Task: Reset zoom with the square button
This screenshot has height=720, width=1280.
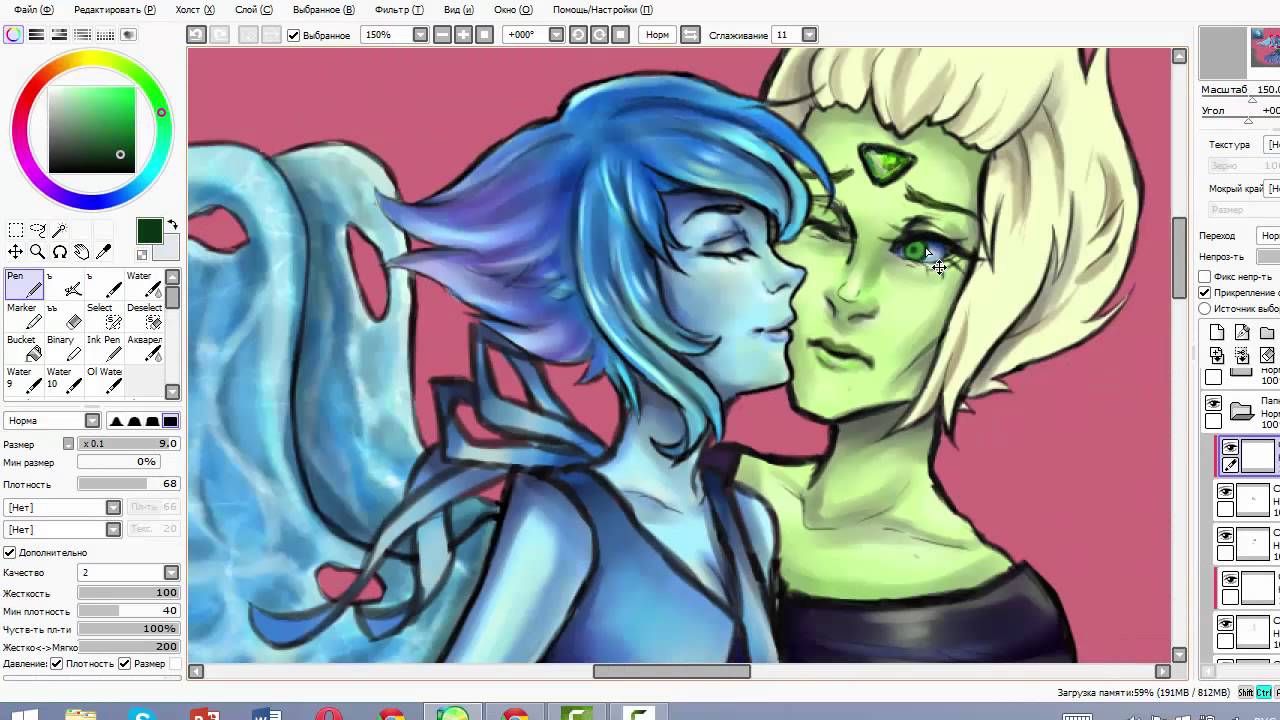Action: [x=484, y=35]
